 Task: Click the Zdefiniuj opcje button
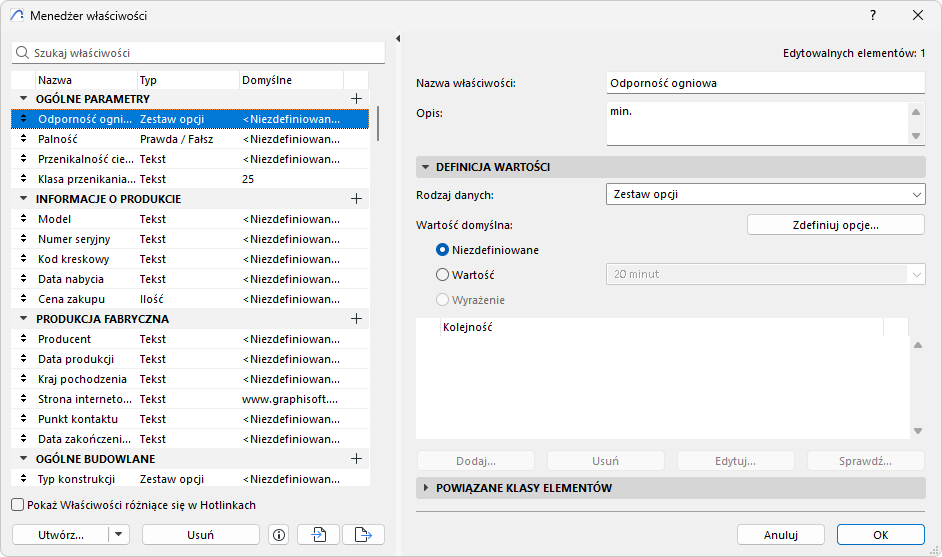[x=835, y=225]
